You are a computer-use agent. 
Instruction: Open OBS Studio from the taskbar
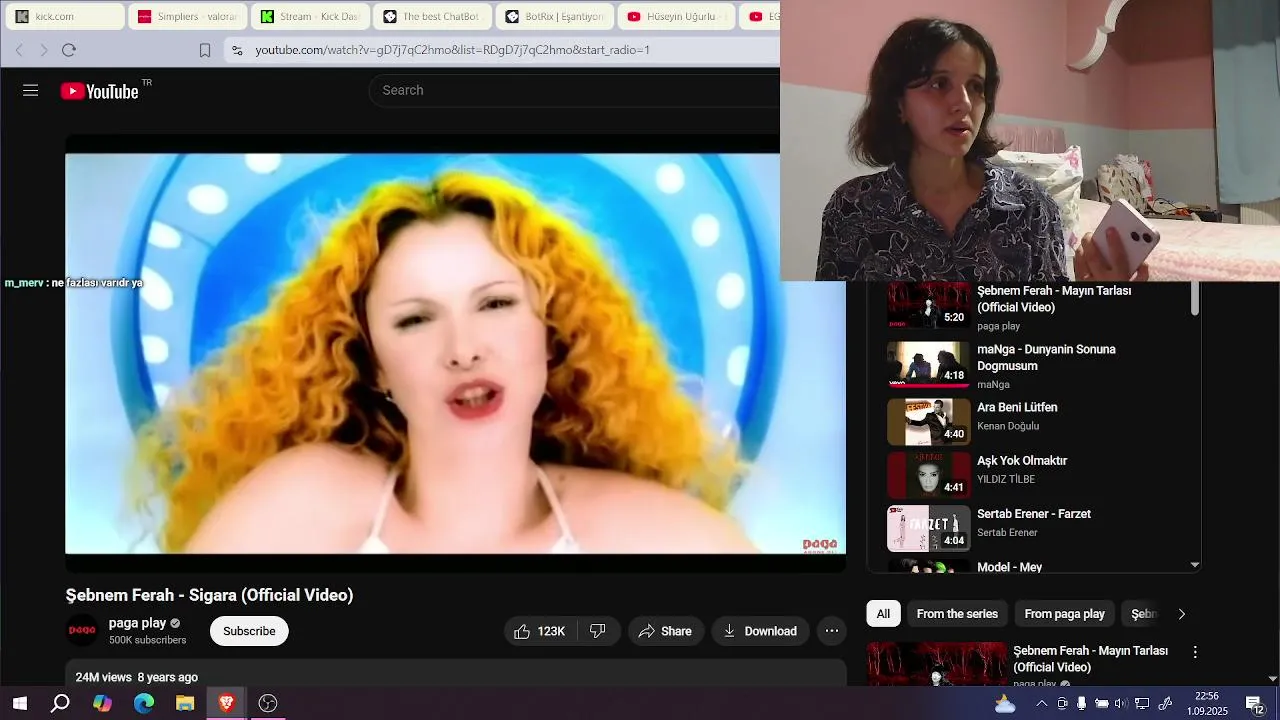pyautogui.click(x=267, y=703)
